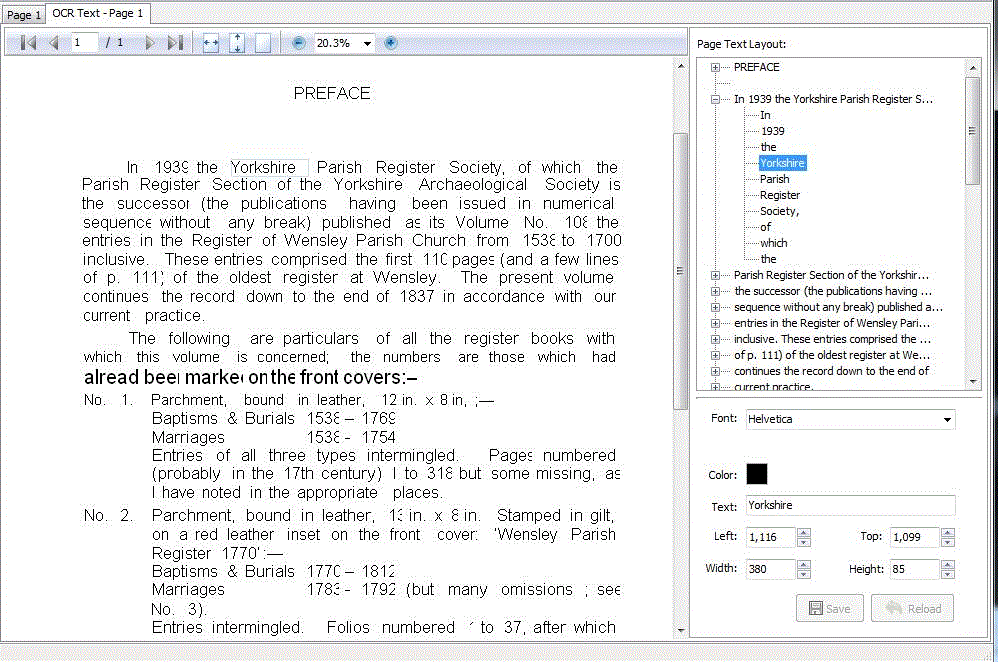This screenshot has height=662, width=998.
Task: Zoom in using the plus magnifier icon
Action: [389, 42]
